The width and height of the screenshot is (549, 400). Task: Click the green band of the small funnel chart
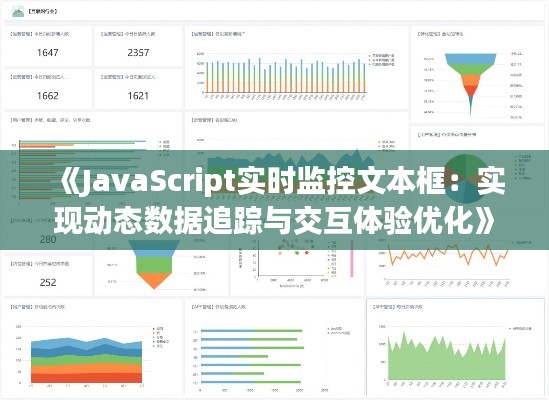click(x=154, y=265)
